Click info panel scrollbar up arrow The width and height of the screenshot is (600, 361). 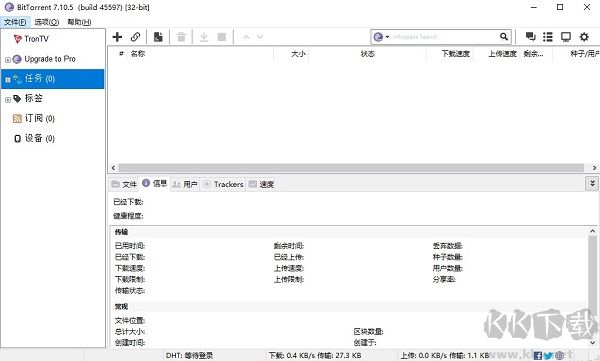[x=592, y=231]
